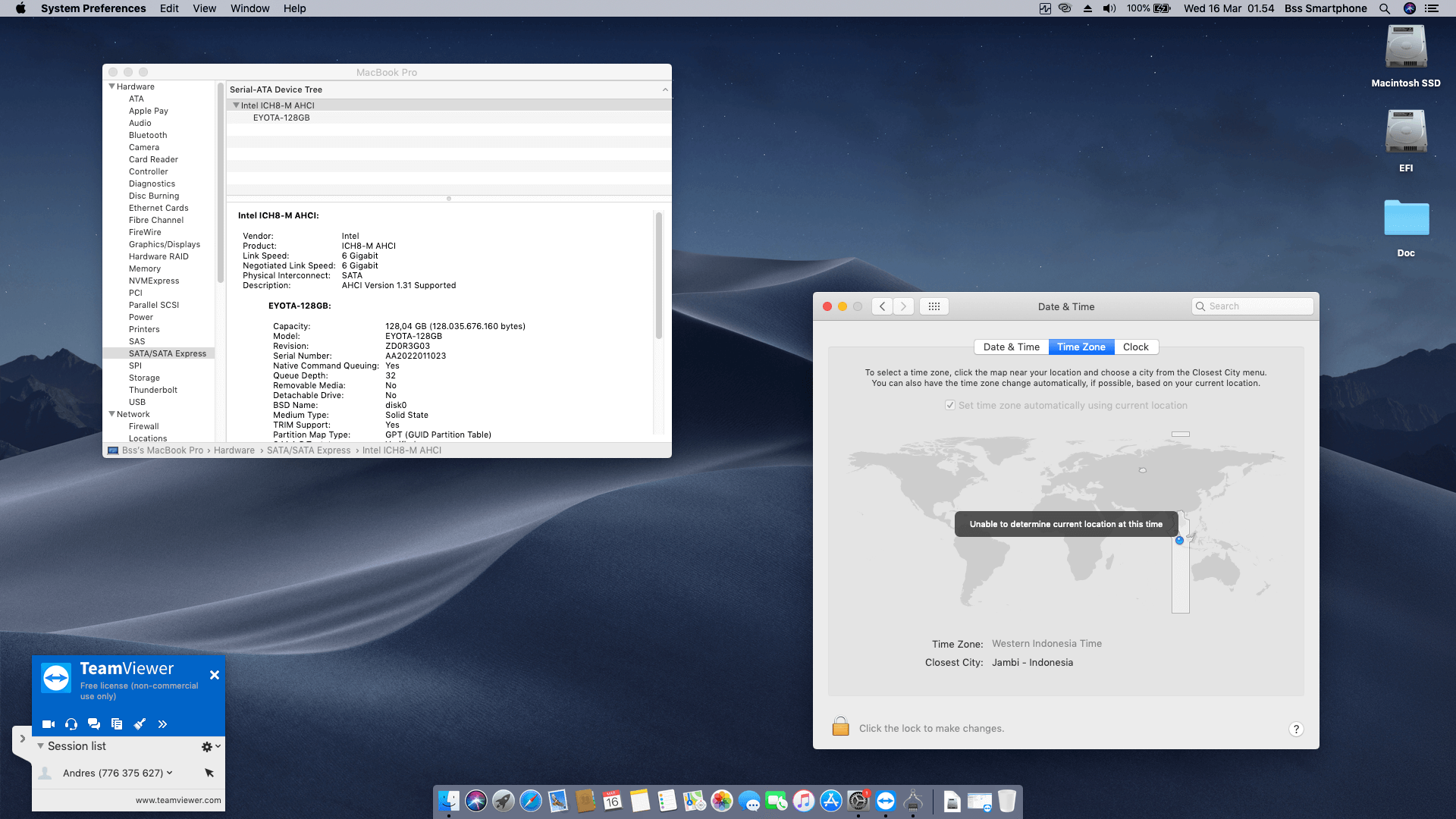Show more TeamViewer tools via double chevron

(162, 724)
